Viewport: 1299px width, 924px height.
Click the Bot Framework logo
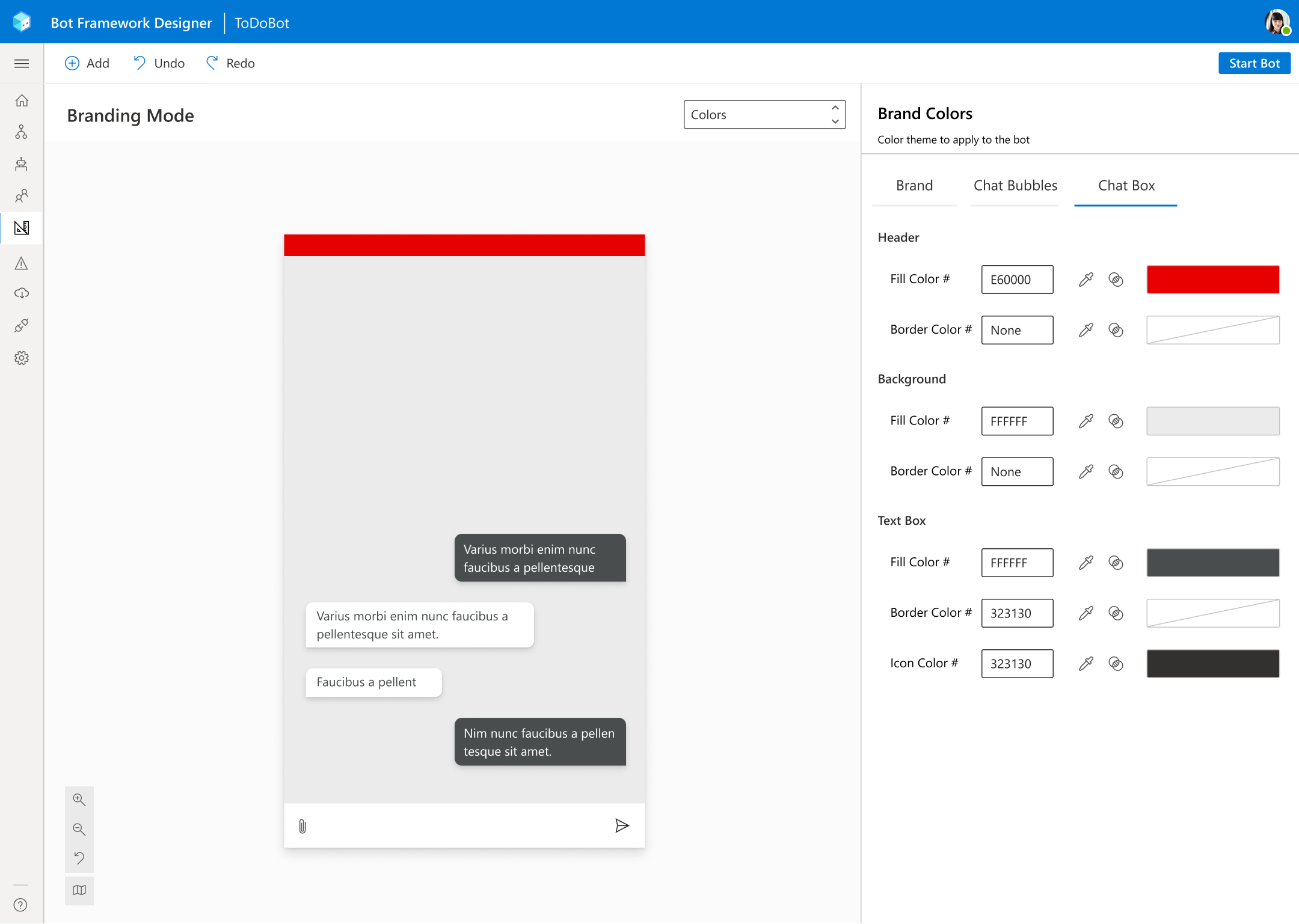point(22,22)
